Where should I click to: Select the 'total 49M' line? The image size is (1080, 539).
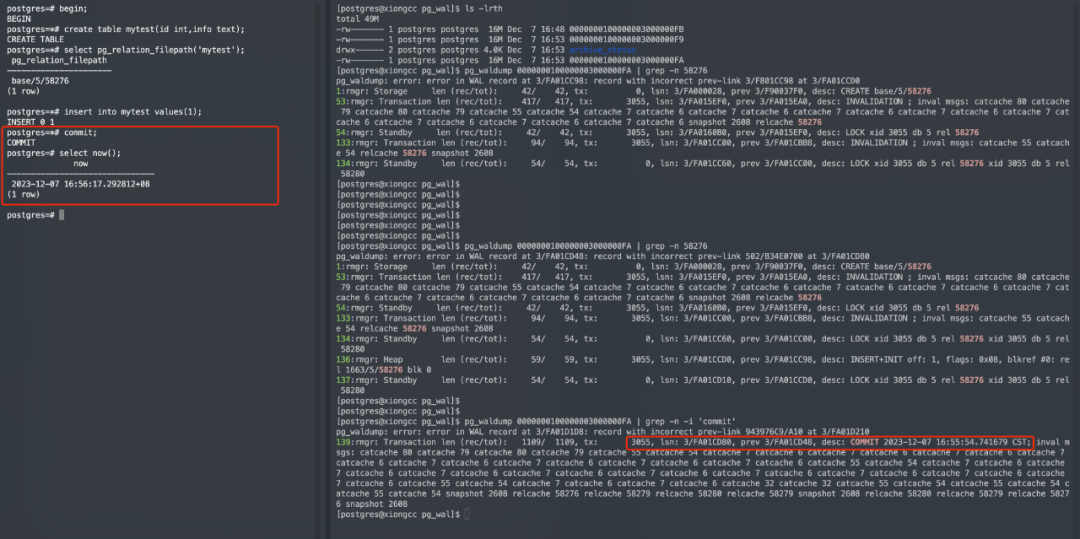click(357, 19)
